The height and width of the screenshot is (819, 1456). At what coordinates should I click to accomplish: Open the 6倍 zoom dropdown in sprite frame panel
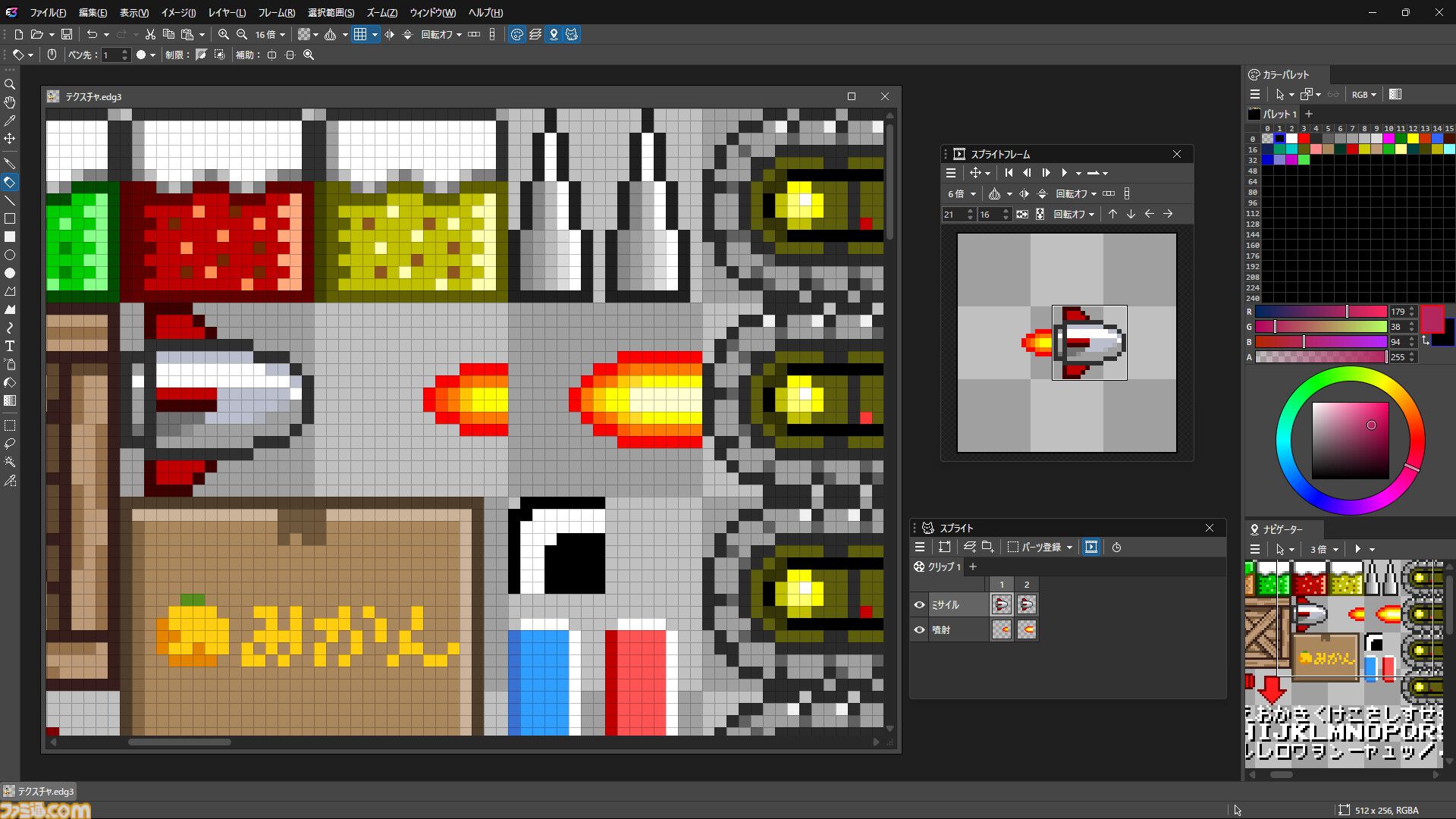pos(962,193)
